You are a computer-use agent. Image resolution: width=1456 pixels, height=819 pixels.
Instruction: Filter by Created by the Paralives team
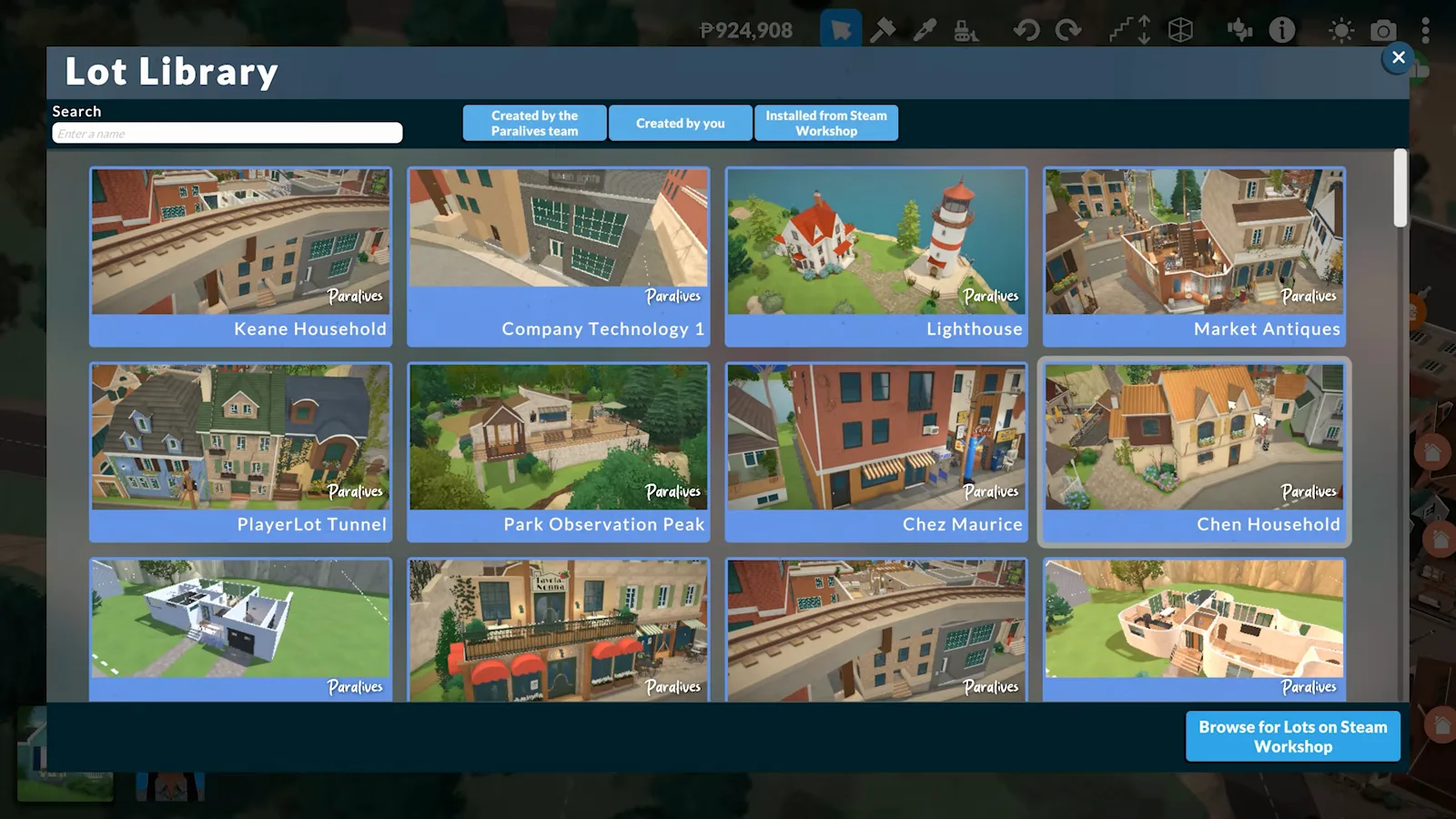535,123
